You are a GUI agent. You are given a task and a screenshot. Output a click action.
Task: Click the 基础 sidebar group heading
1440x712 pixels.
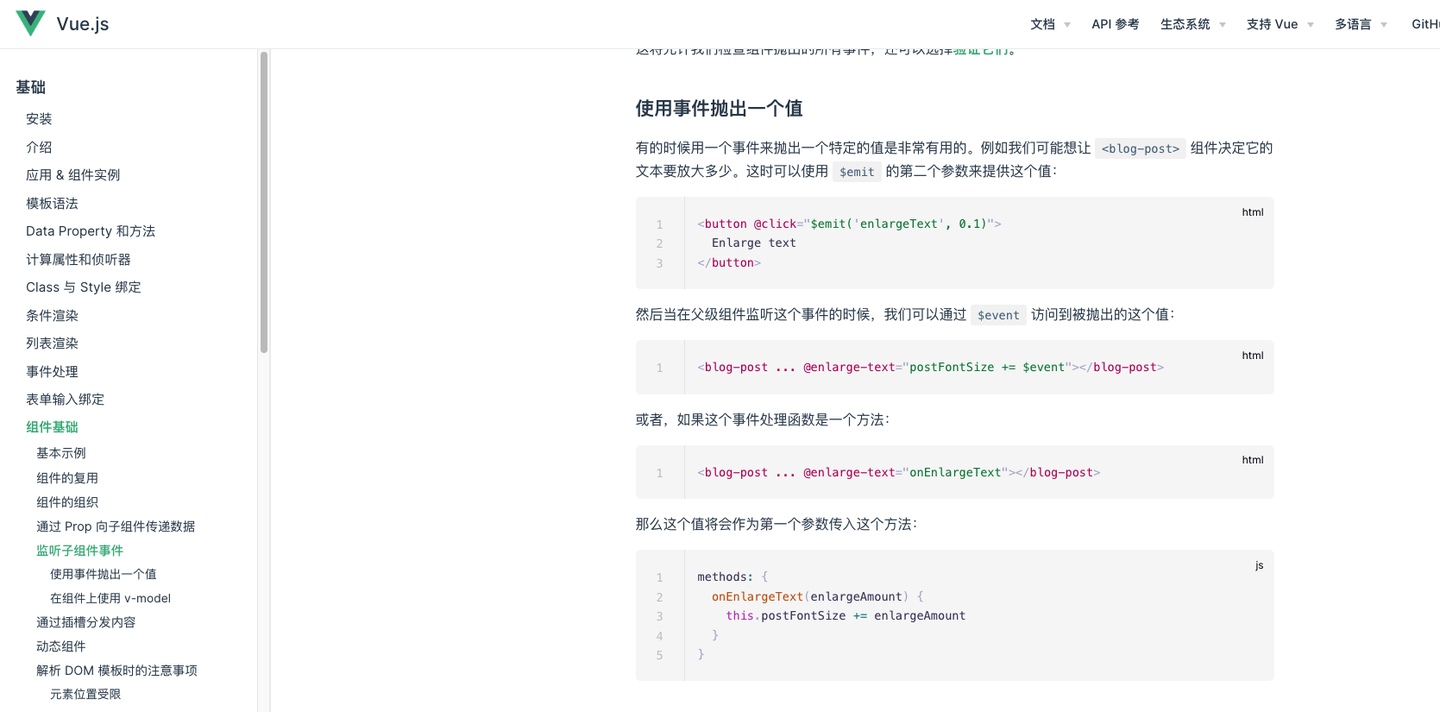coord(31,87)
